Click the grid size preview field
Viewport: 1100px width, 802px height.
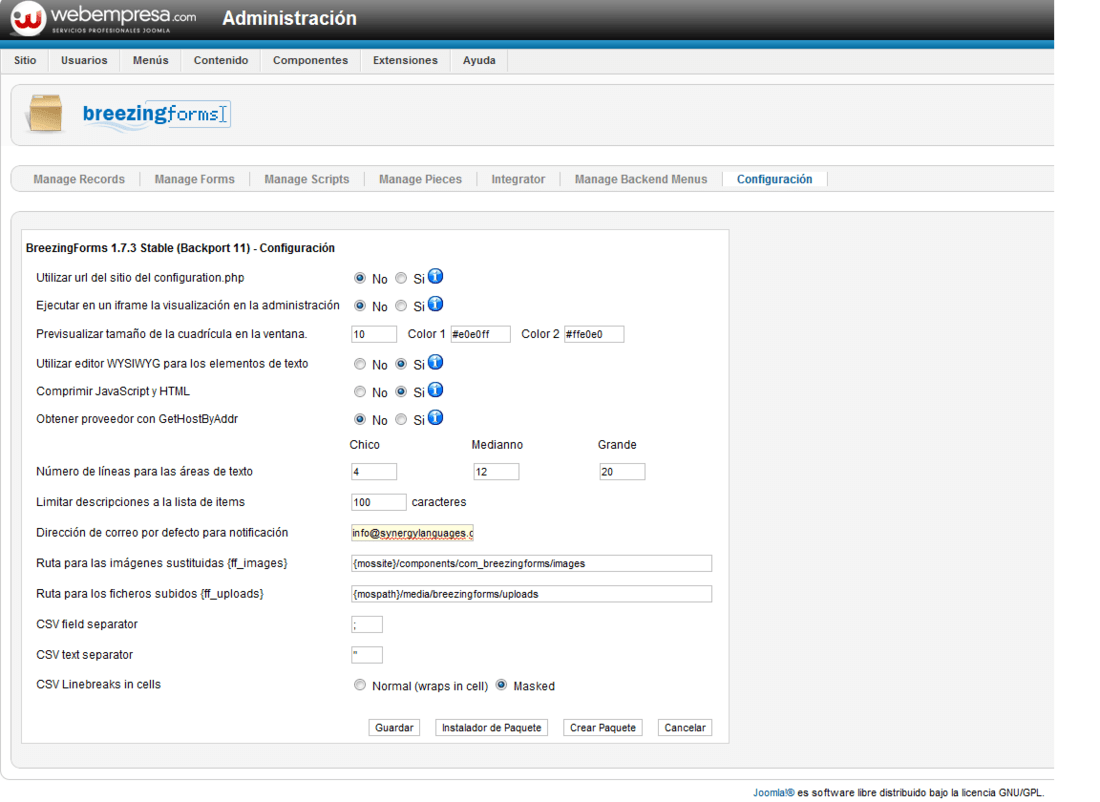click(374, 334)
